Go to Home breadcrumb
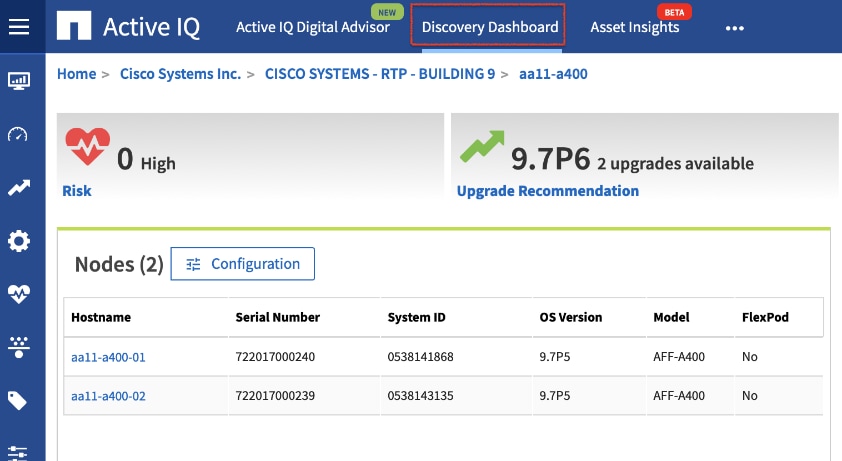 [77, 74]
